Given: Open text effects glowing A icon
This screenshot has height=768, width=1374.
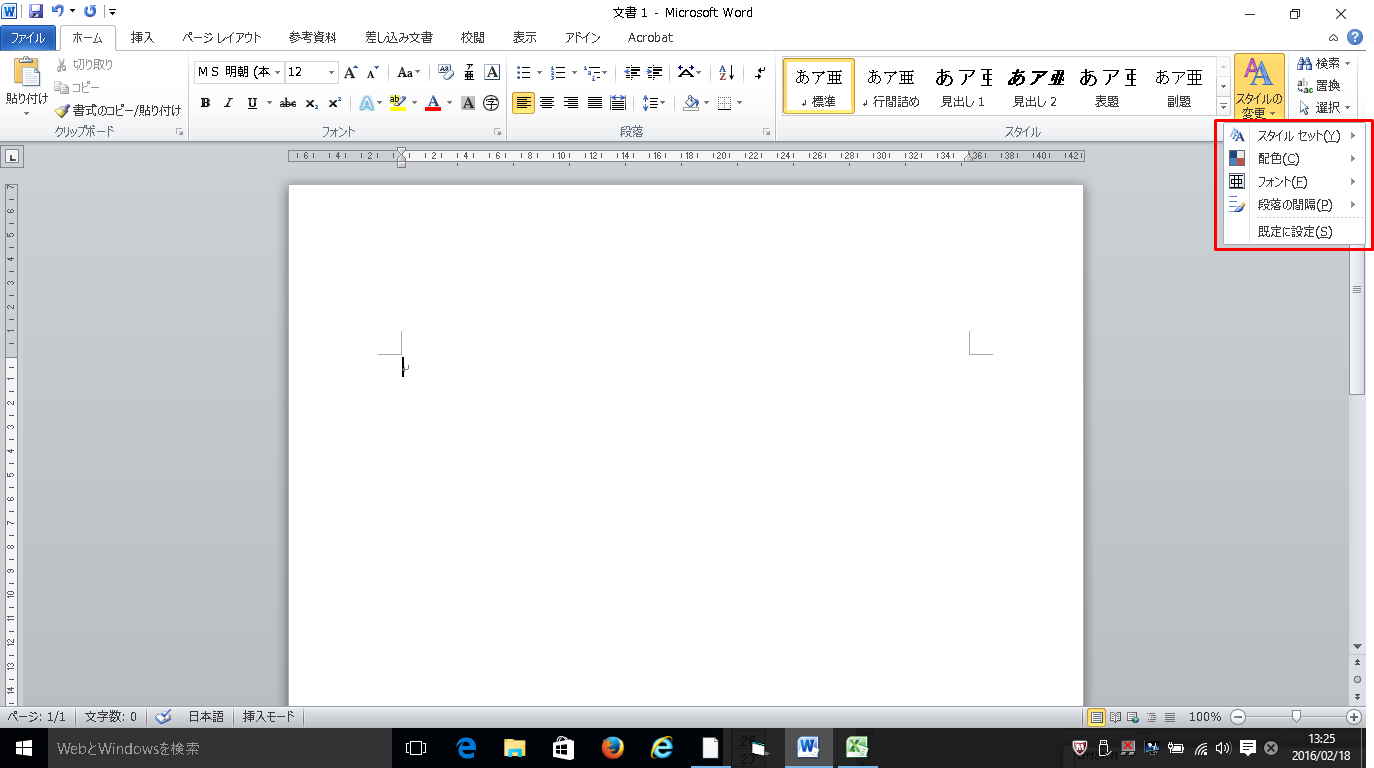Looking at the screenshot, I should click(366, 103).
